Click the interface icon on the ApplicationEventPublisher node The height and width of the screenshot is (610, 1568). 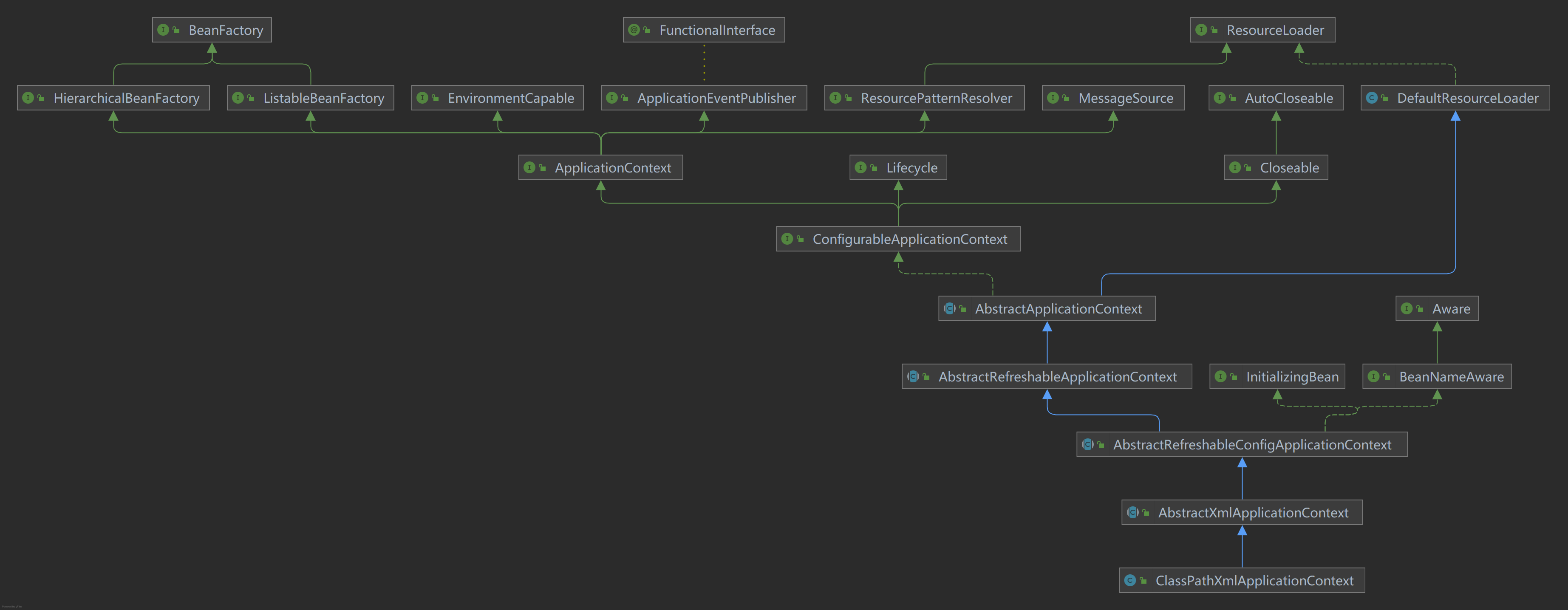coord(612,98)
